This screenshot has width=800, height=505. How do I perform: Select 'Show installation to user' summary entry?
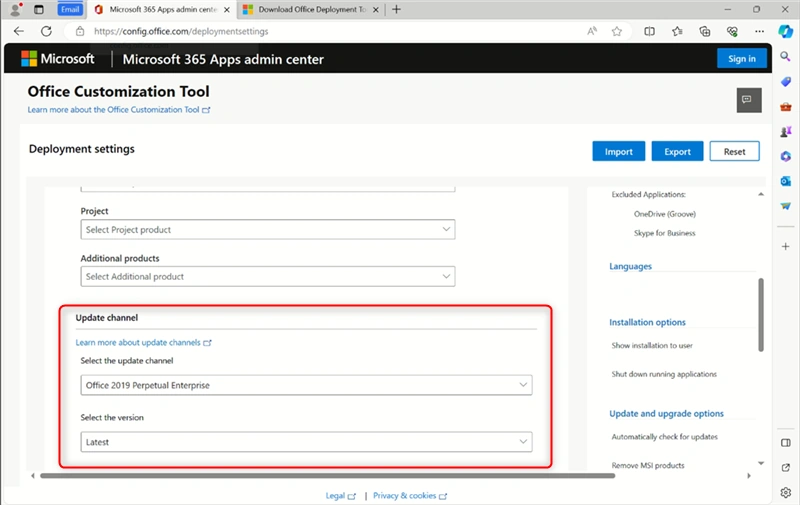click(652, 345)
